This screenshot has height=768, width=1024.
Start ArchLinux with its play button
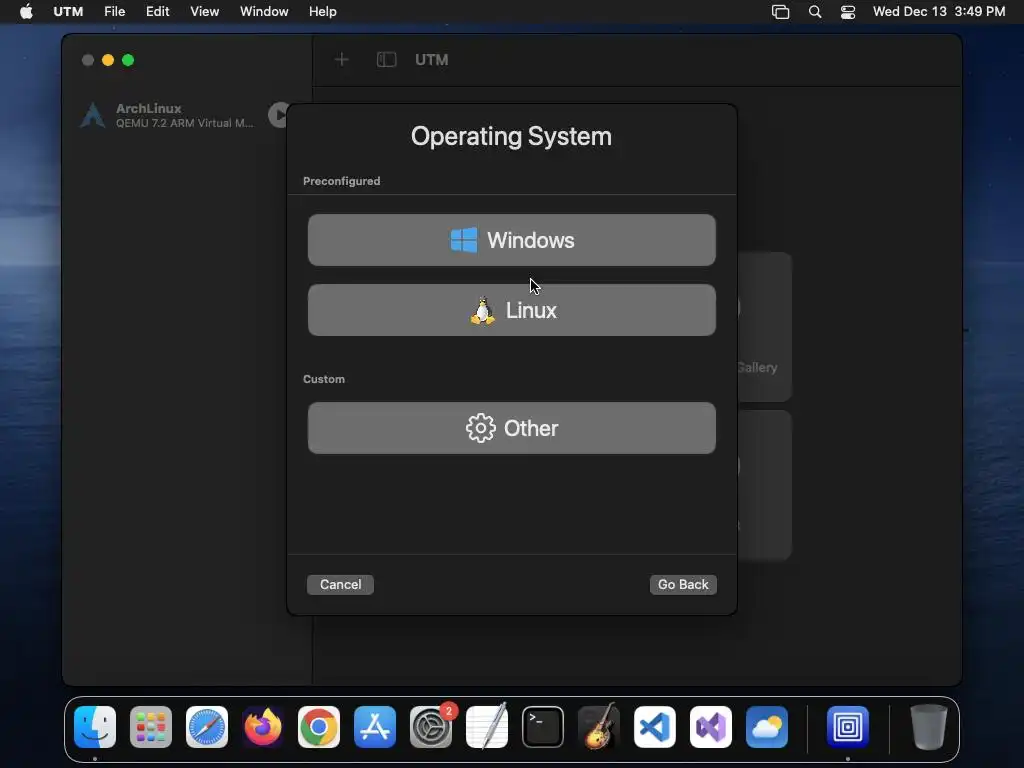(x=278, y=115)
